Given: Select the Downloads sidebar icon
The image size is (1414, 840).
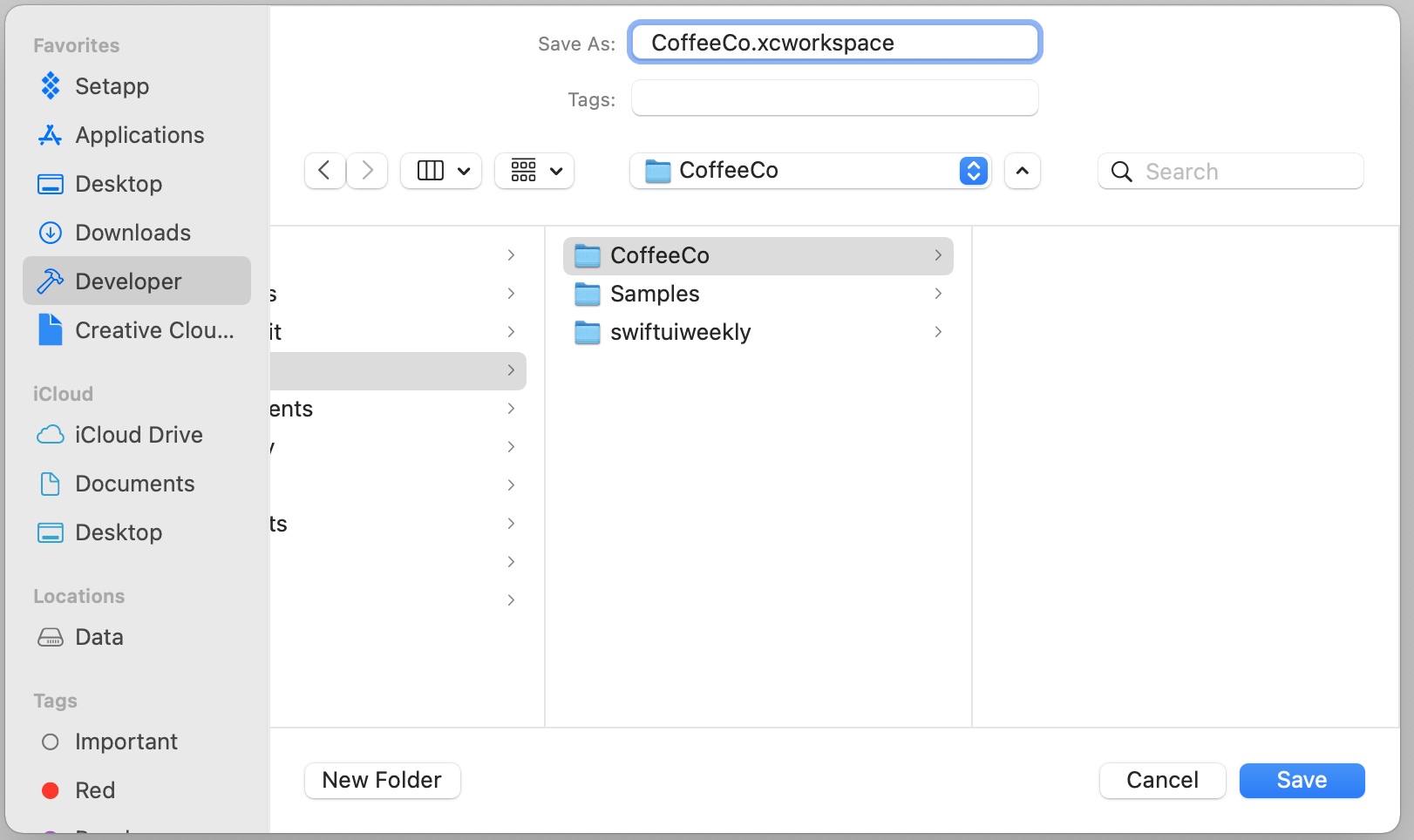Looking at the screenshot, I should pos(51,233).
